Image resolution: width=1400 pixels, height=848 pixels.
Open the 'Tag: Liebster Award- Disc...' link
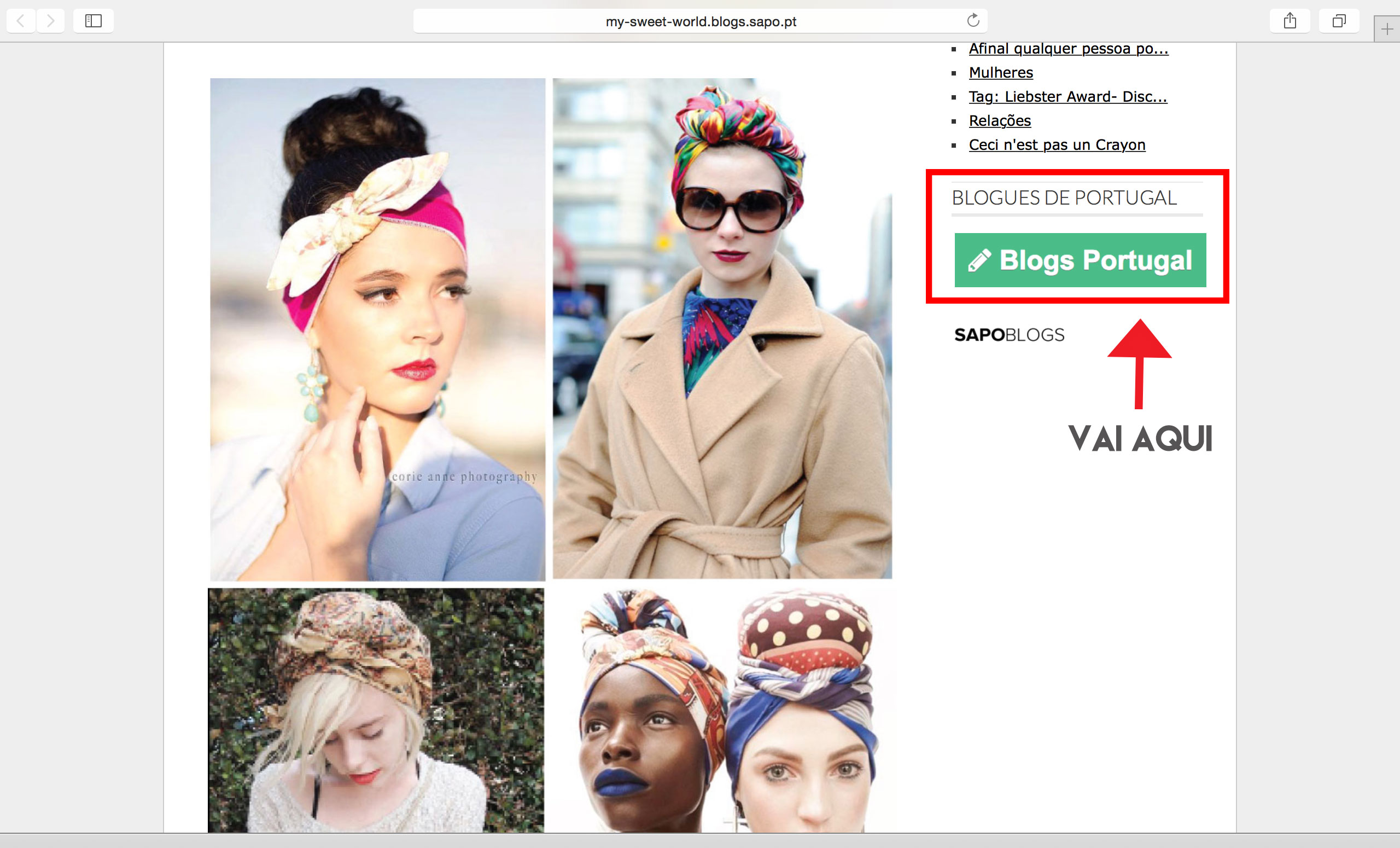point(1067,97)
